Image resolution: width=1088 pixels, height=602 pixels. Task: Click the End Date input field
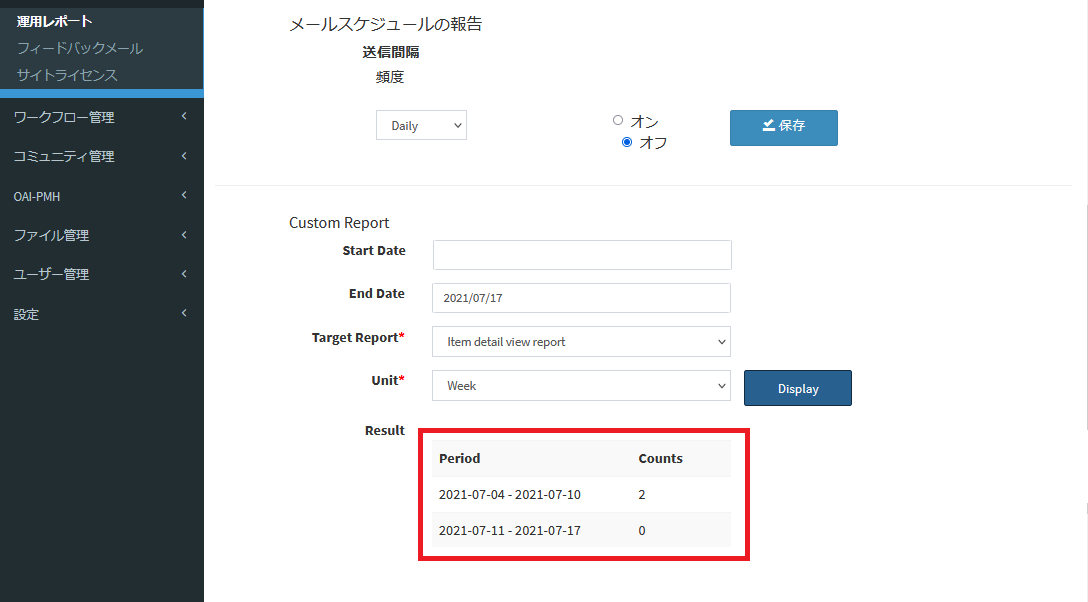pyautogui.click(x=581, y=298)
